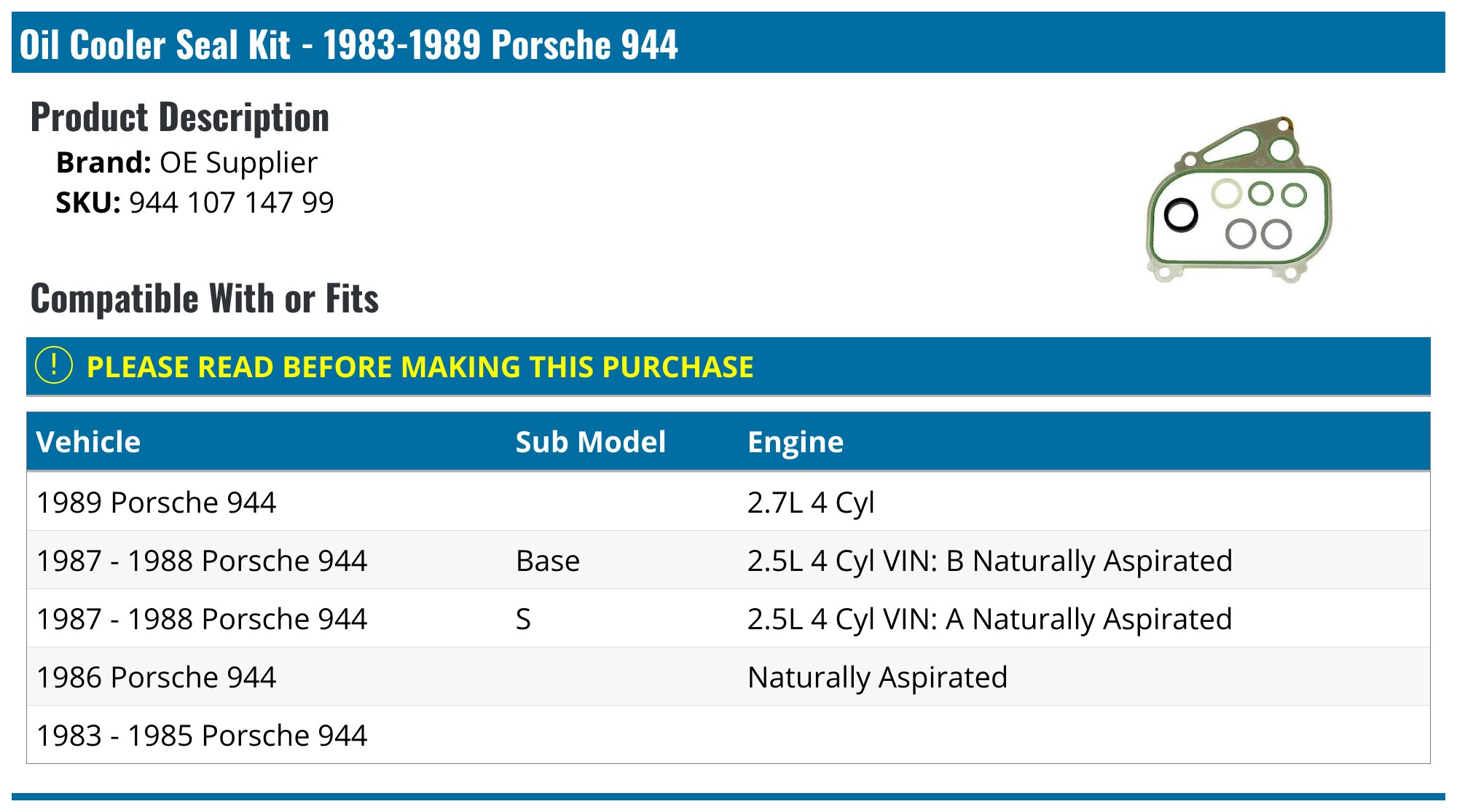Click the Base sub model cell

pyautogui.click(x=548, y=561)
